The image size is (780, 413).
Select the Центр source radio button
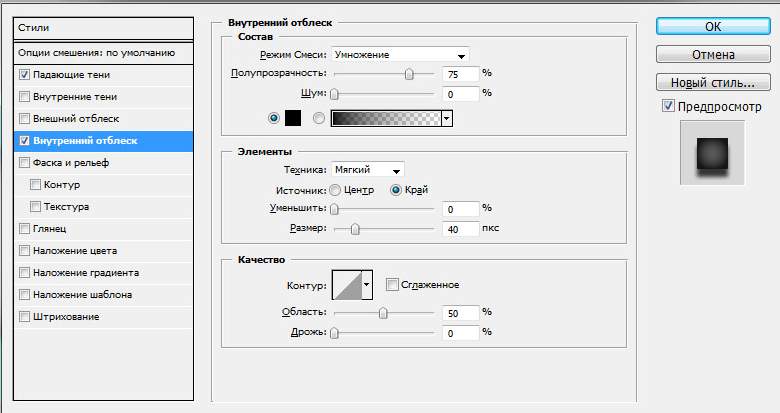[x=335, y=190]
